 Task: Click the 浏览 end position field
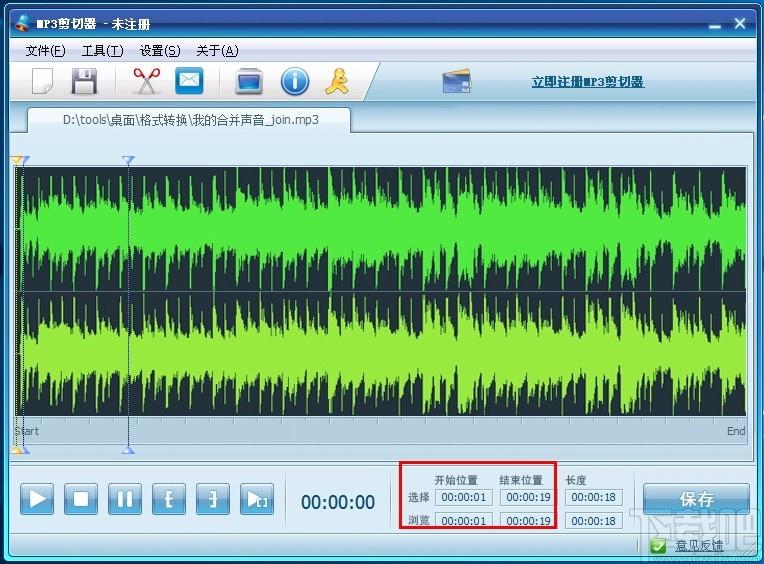tap(528, 521)
